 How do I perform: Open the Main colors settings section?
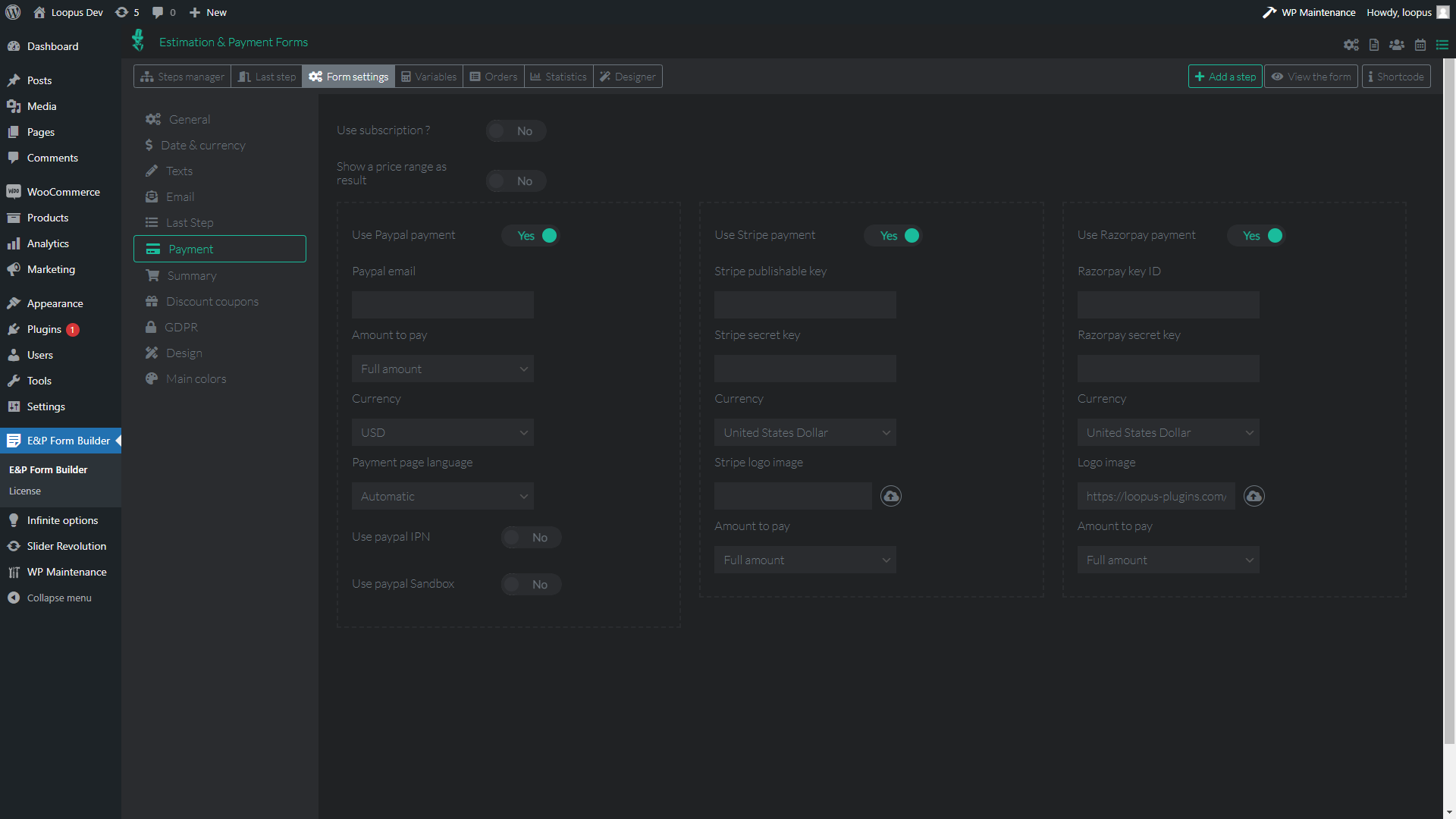click(196, 378)
